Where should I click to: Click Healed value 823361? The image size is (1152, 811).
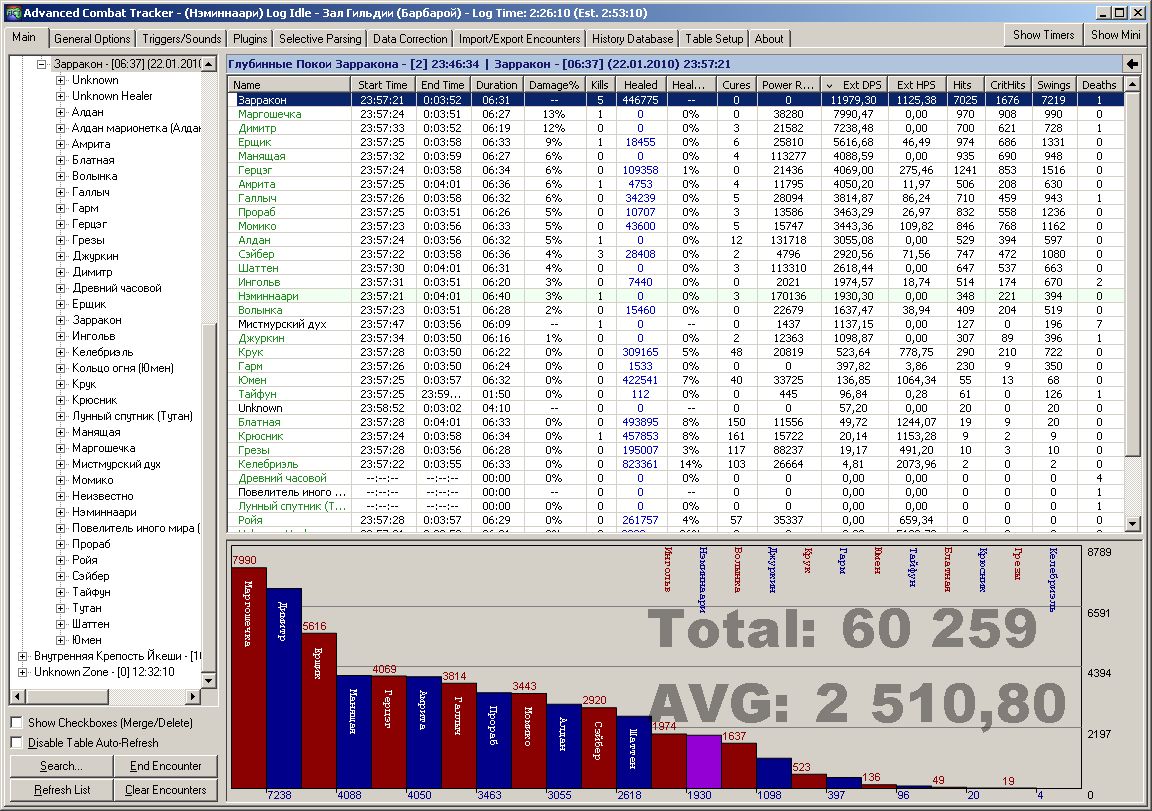[x=640, y=464]
